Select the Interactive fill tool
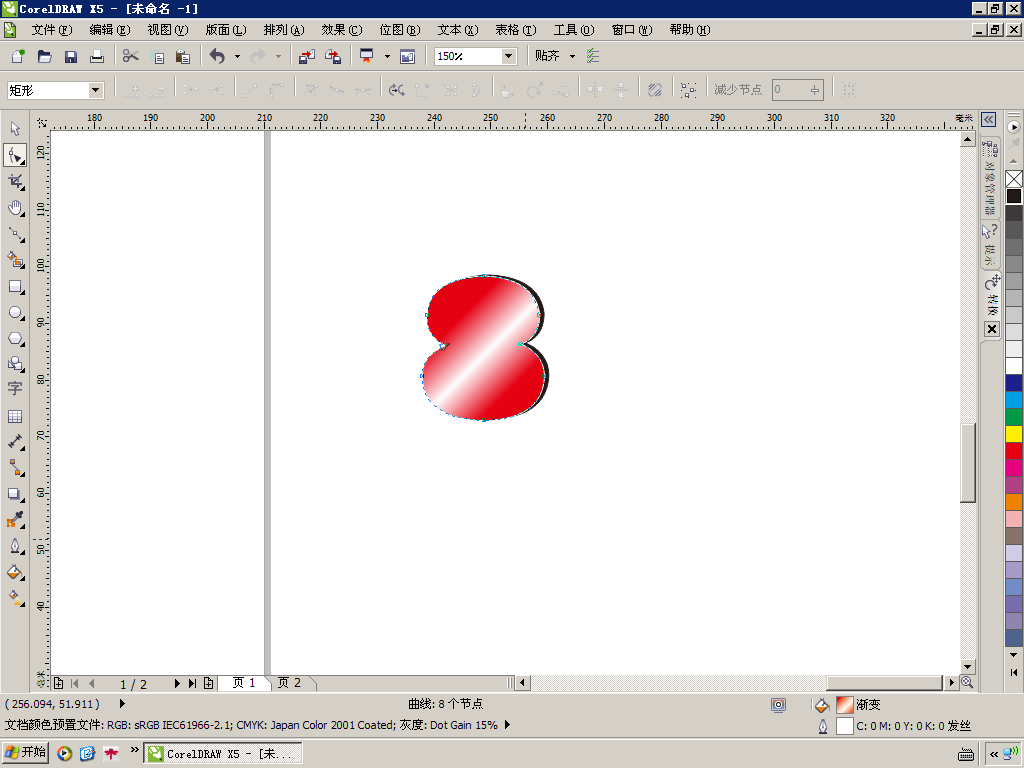The height and width of the screenshot is (768, 1024). click(15, 598)
